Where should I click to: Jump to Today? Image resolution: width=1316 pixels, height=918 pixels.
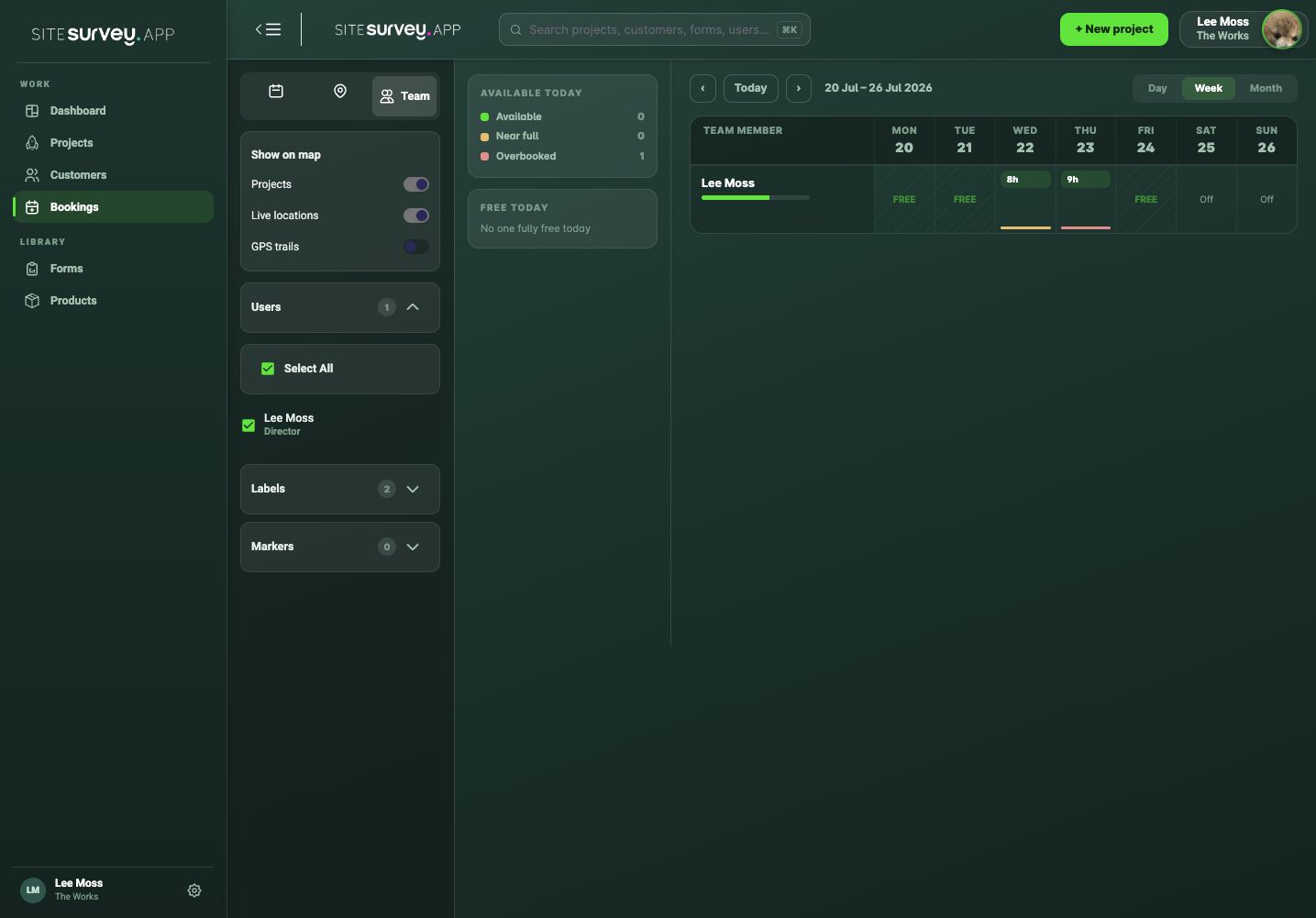[x=751, y=88]
